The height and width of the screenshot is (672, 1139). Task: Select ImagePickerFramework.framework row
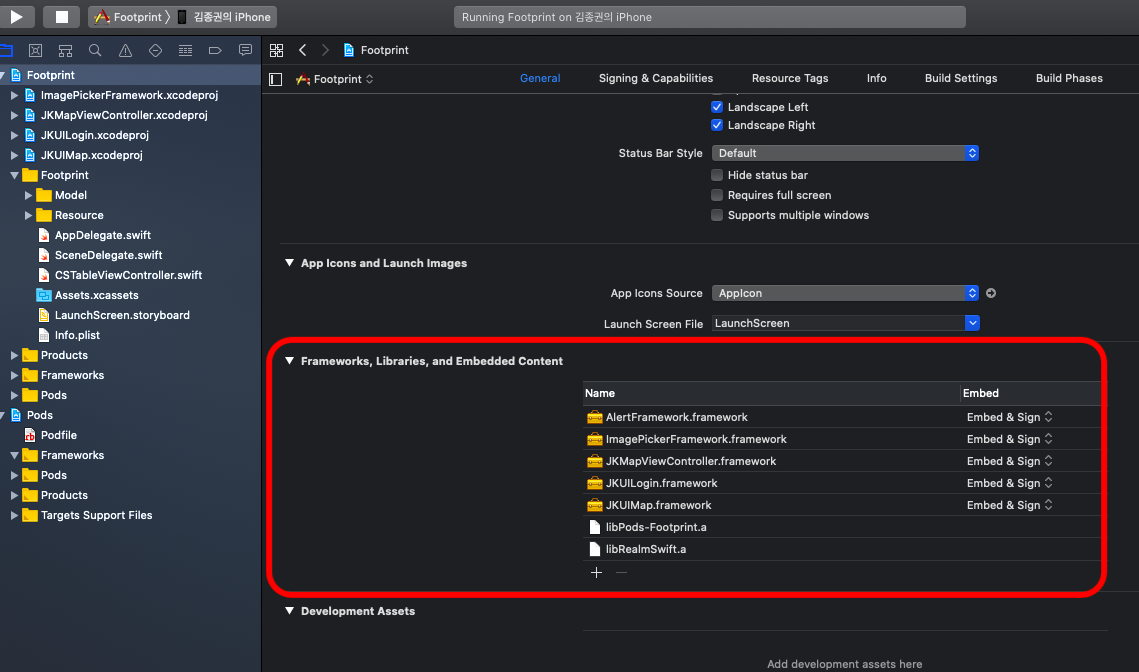(843, 439)
